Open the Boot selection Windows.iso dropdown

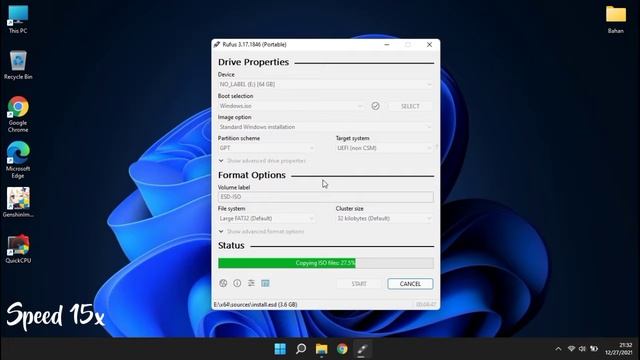(291, 106)
